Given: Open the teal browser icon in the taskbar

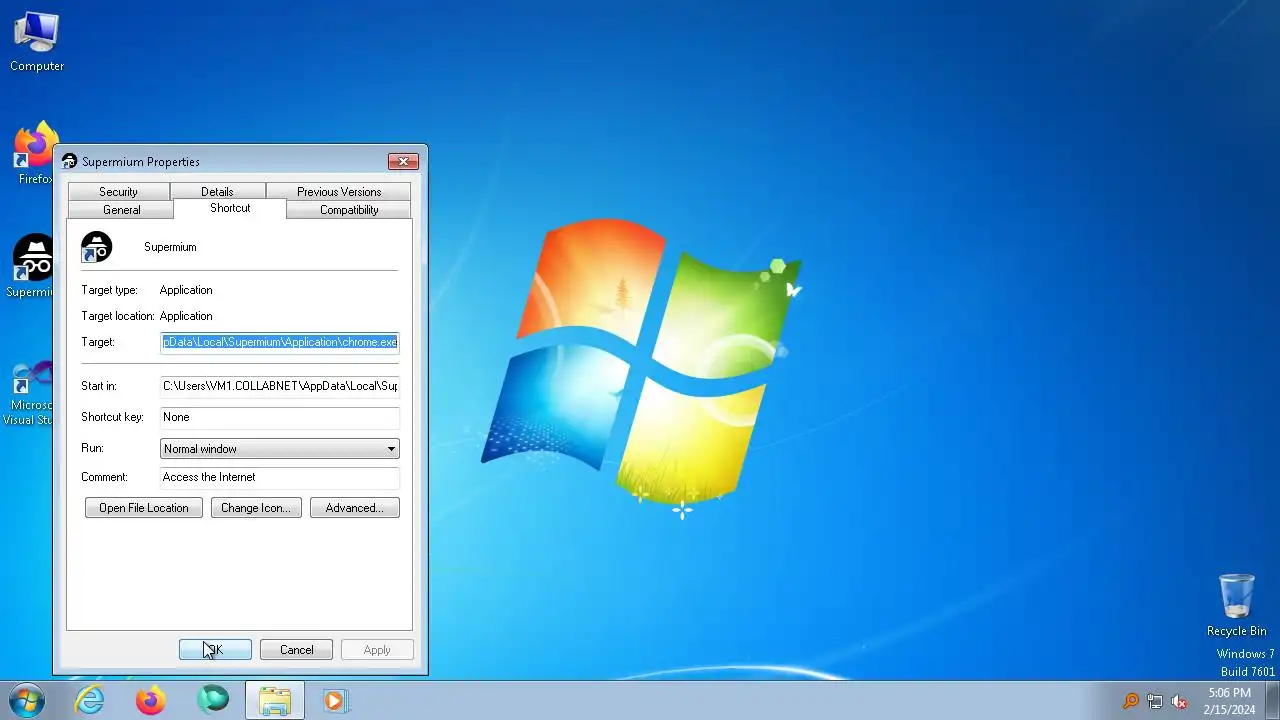Looking at the screenshot, I should point(212,700).
